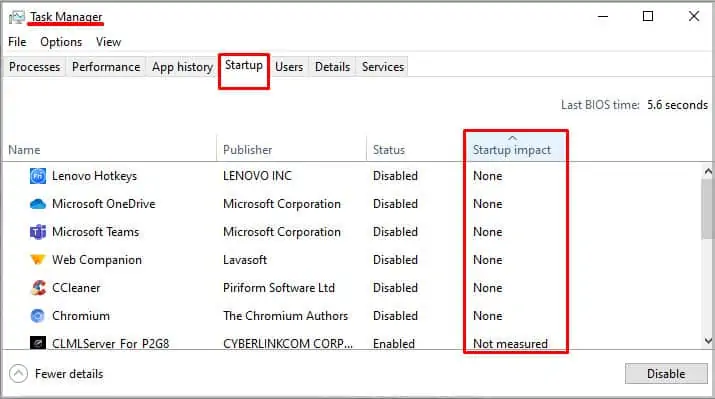Click the scrollbar down arrow

(708, 341)
